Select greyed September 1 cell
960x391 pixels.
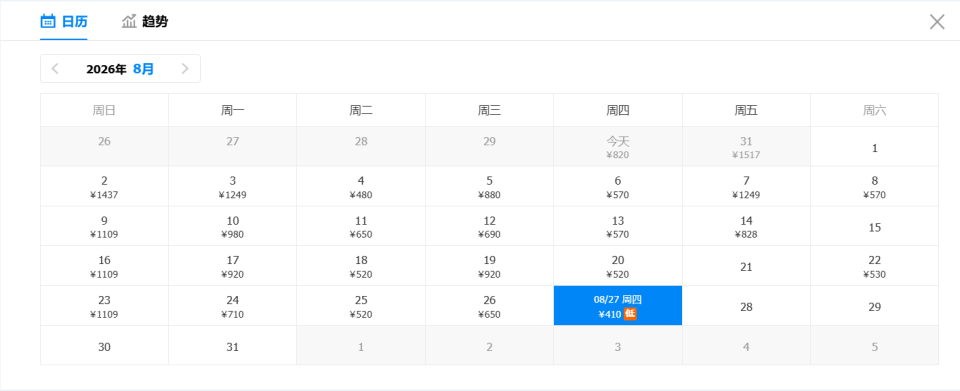361,345
